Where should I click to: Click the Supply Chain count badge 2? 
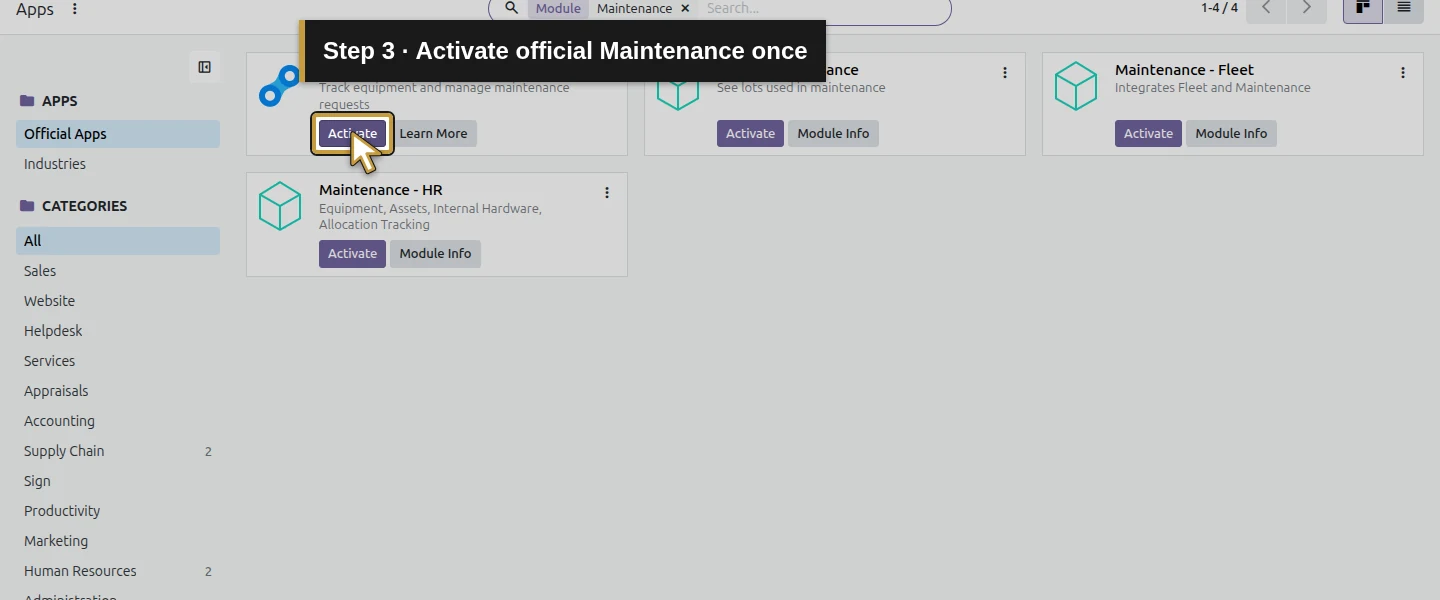[208, 452]
